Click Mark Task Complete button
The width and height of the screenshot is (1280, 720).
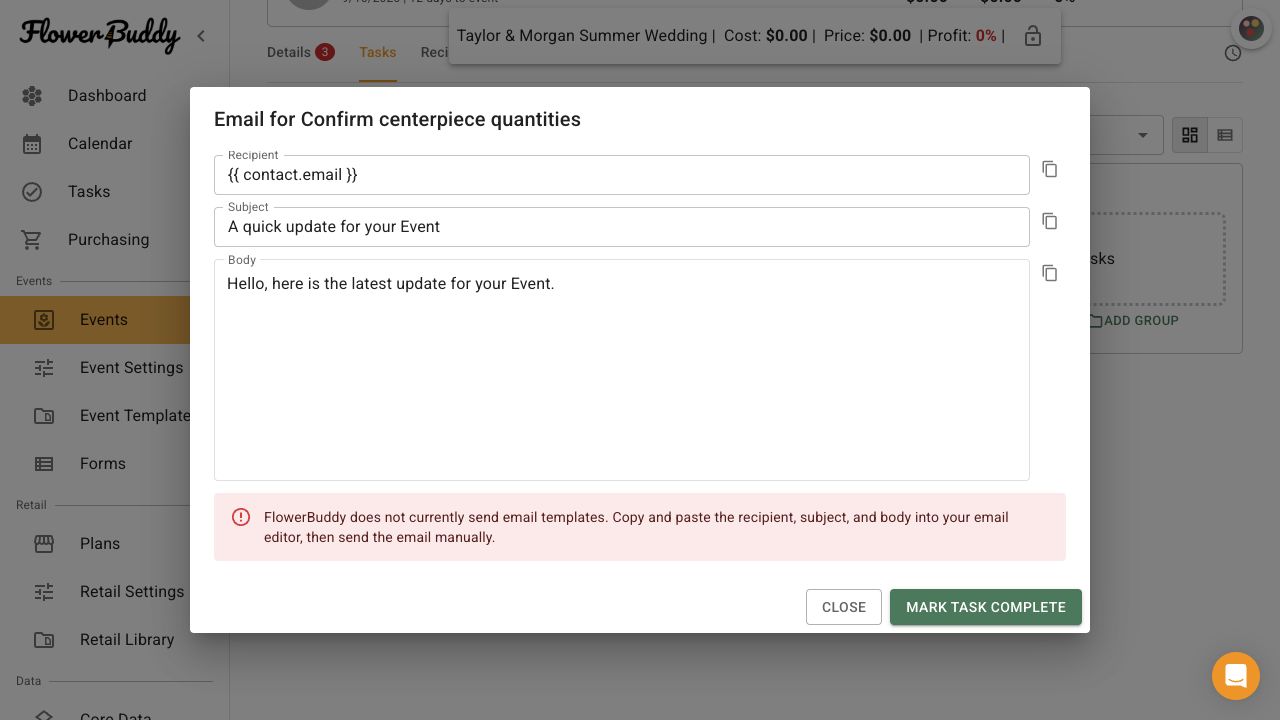point(986,607)
